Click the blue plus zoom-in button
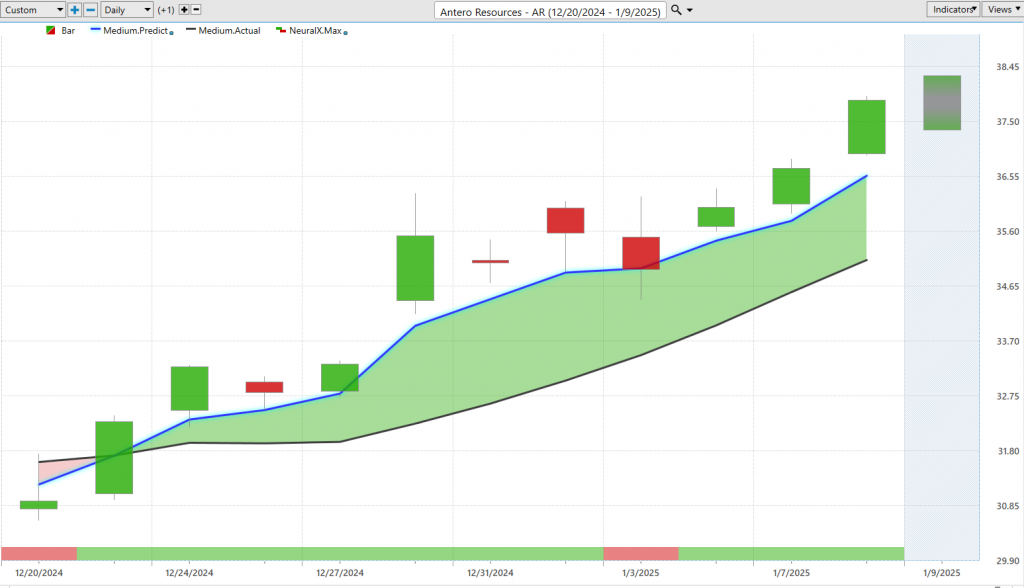The height and width of the screenshot is (588, 1024). (74, 10)
